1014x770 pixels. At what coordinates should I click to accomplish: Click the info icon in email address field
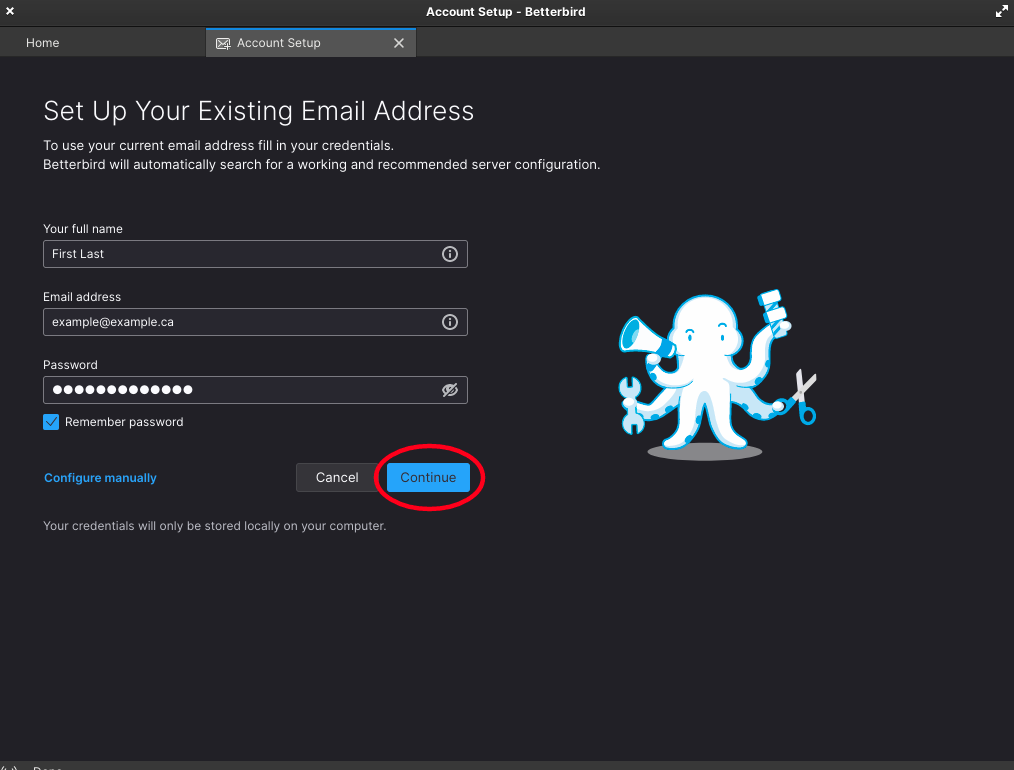[449, 322]
